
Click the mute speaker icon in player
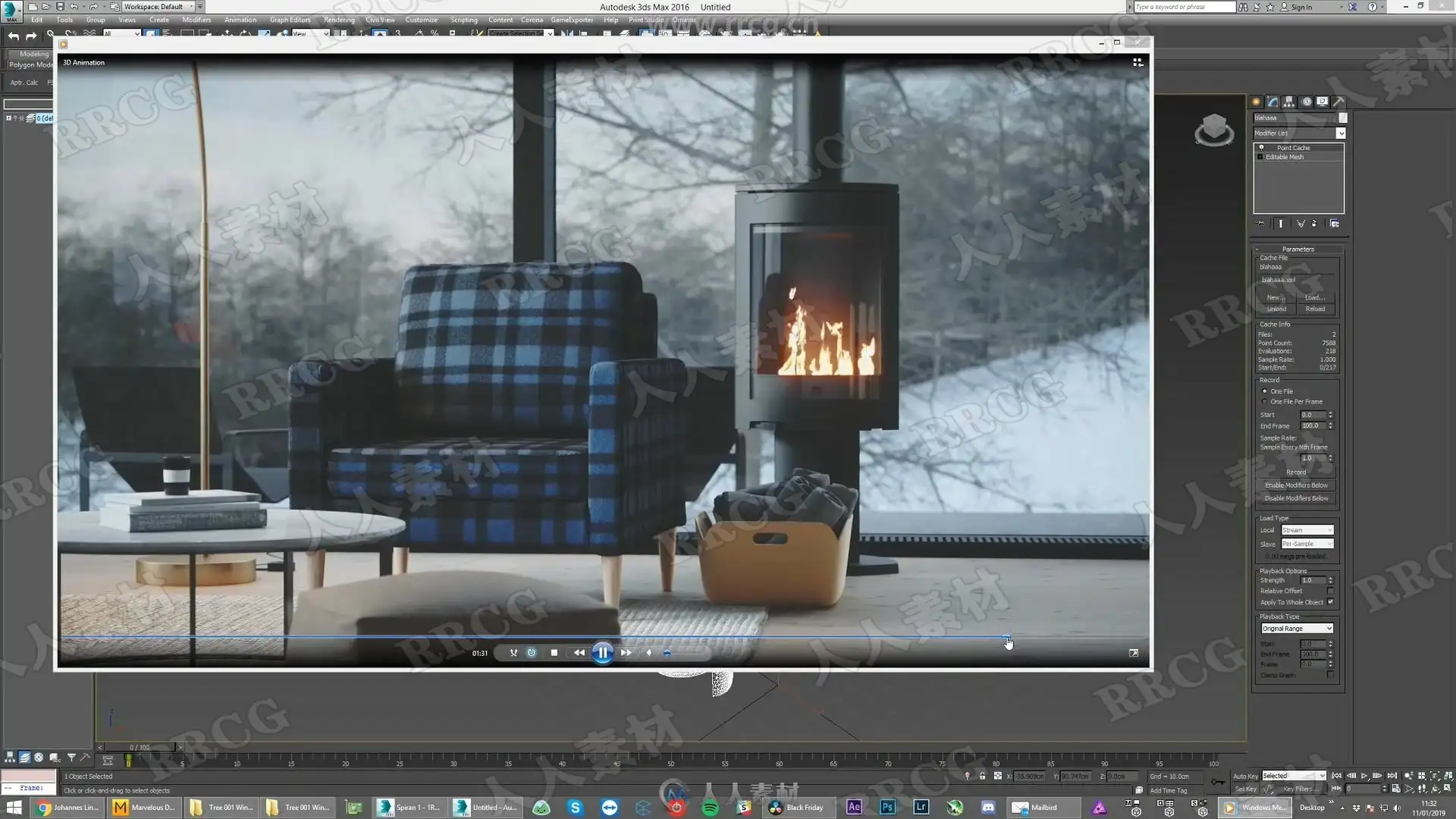(x=649, y=653)
